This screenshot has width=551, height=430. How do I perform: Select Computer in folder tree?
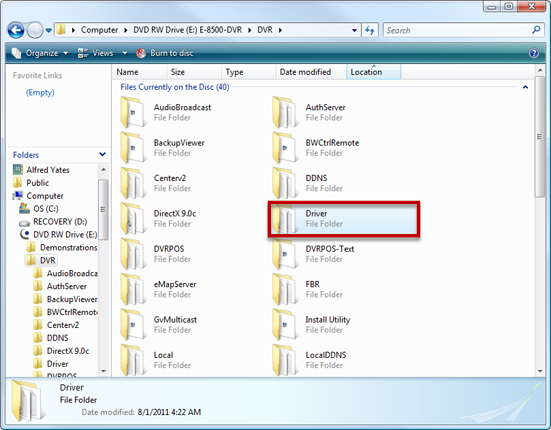[x=38, y=196]
